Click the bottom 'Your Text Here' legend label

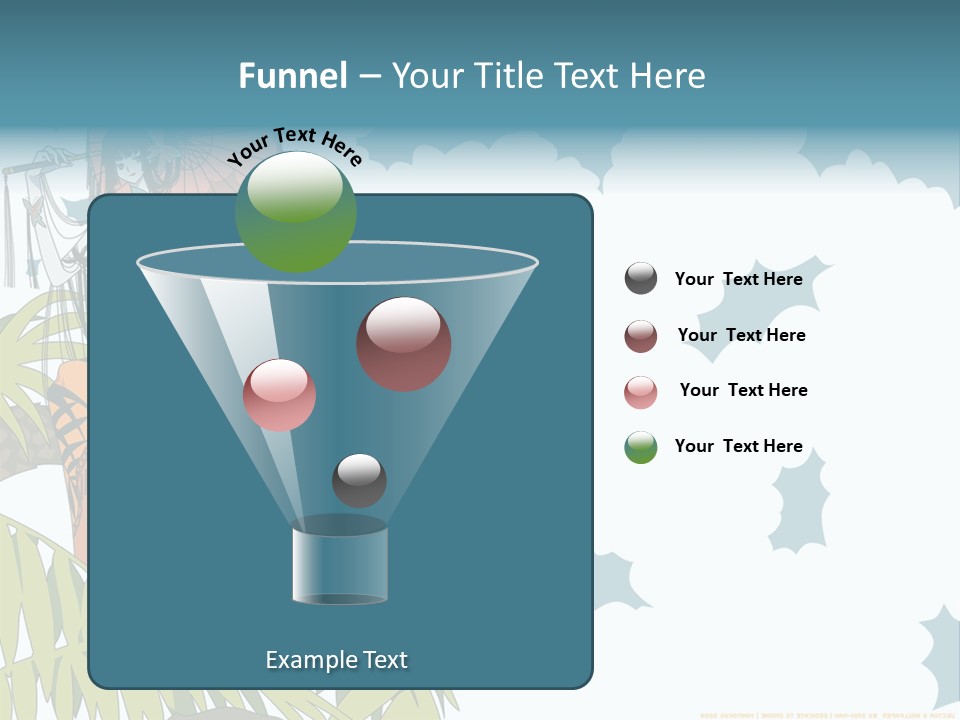[x=739, y=446]
